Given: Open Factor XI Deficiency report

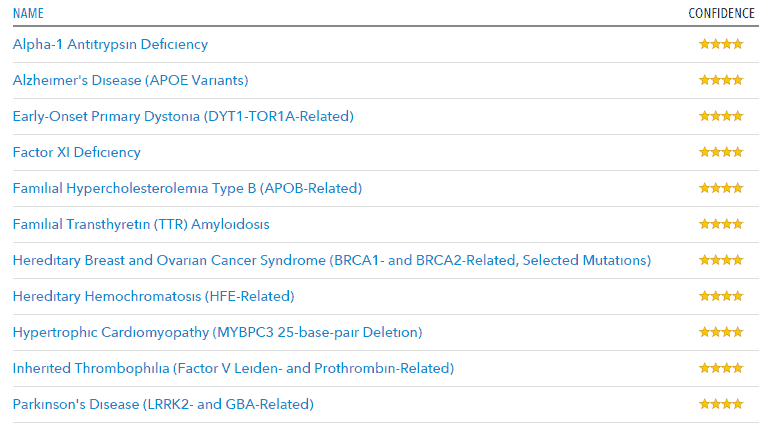Looking at the screenshot, I should tap(76, 152).
